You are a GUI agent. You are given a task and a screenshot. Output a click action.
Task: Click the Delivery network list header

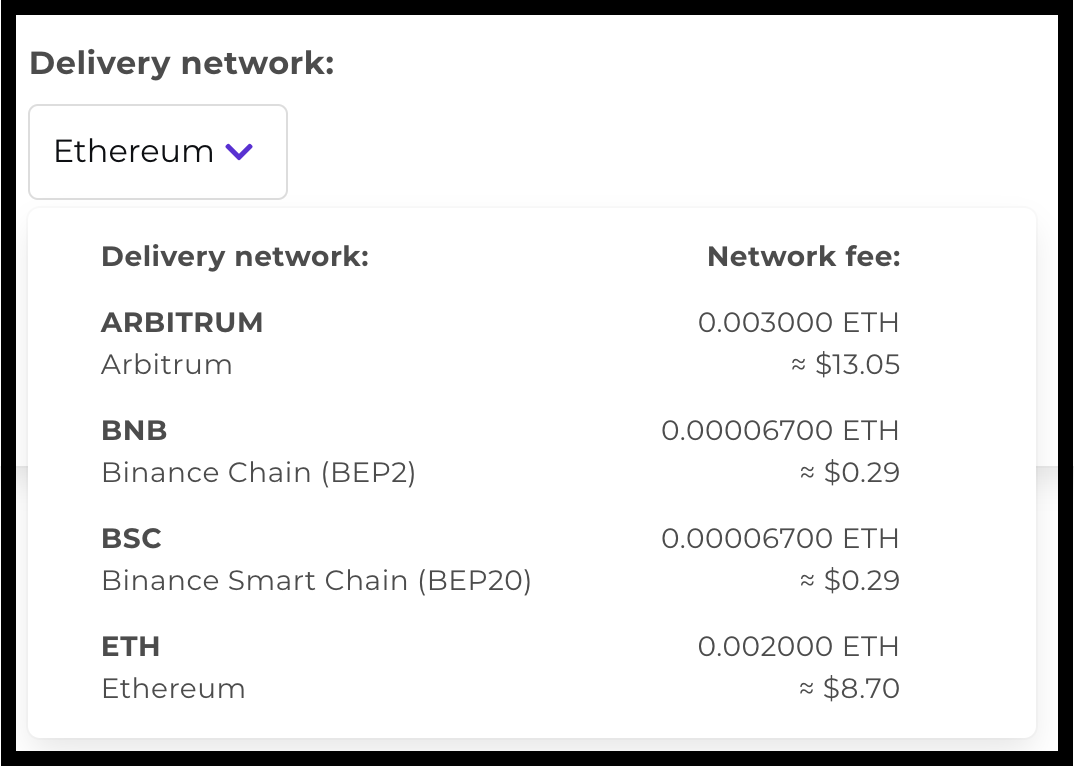coord(234,256)
